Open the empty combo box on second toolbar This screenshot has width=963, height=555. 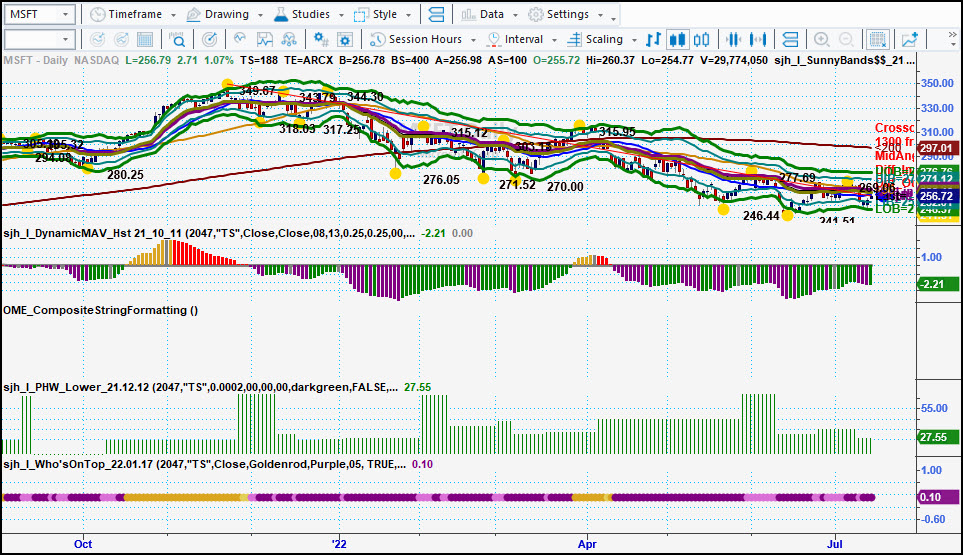tap(40, 39)
